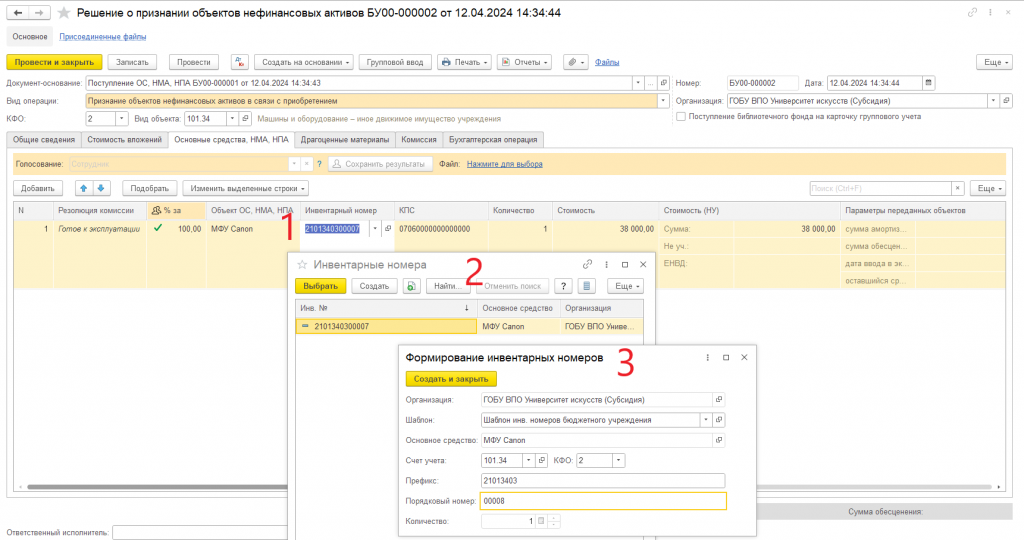The height and width of the screenshot is (540, 1024).
Task: Increase the Количество spinner value
Action: (x=554, y=518)
